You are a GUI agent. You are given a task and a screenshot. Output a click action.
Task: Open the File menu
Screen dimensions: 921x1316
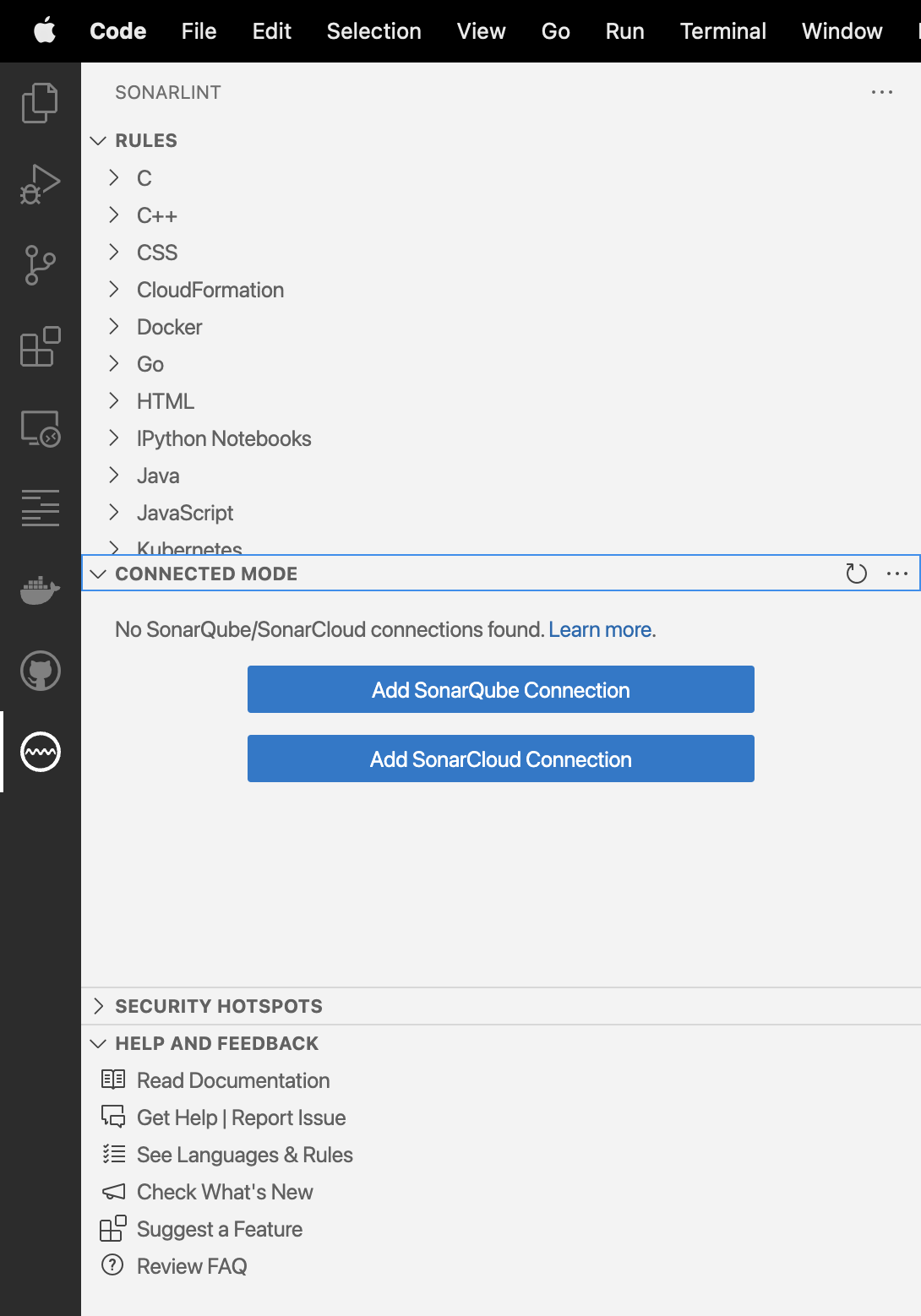(x=199, y=31)
